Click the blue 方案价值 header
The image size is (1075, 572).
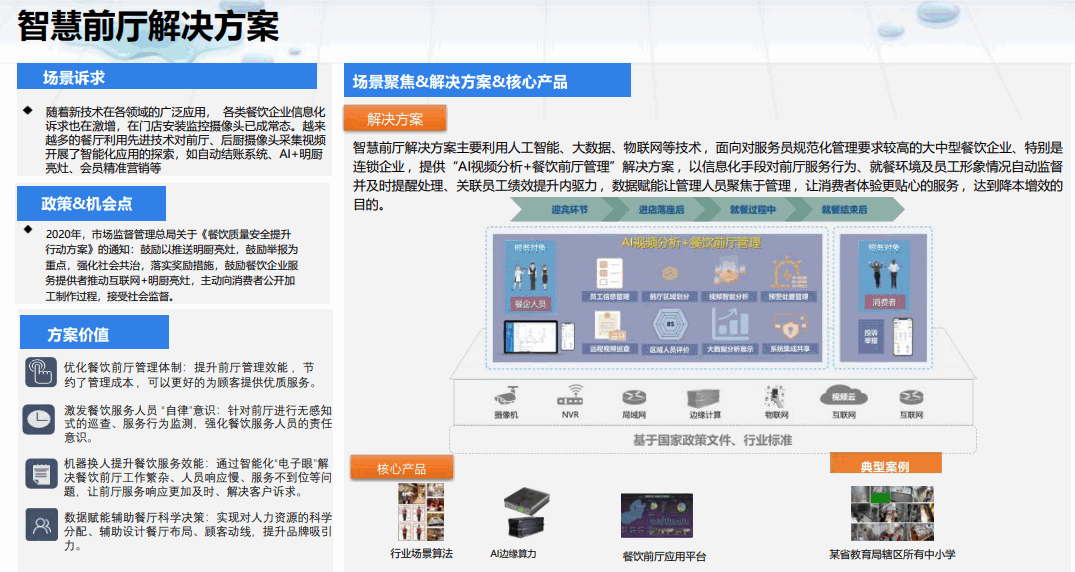(x=94, y=334)
